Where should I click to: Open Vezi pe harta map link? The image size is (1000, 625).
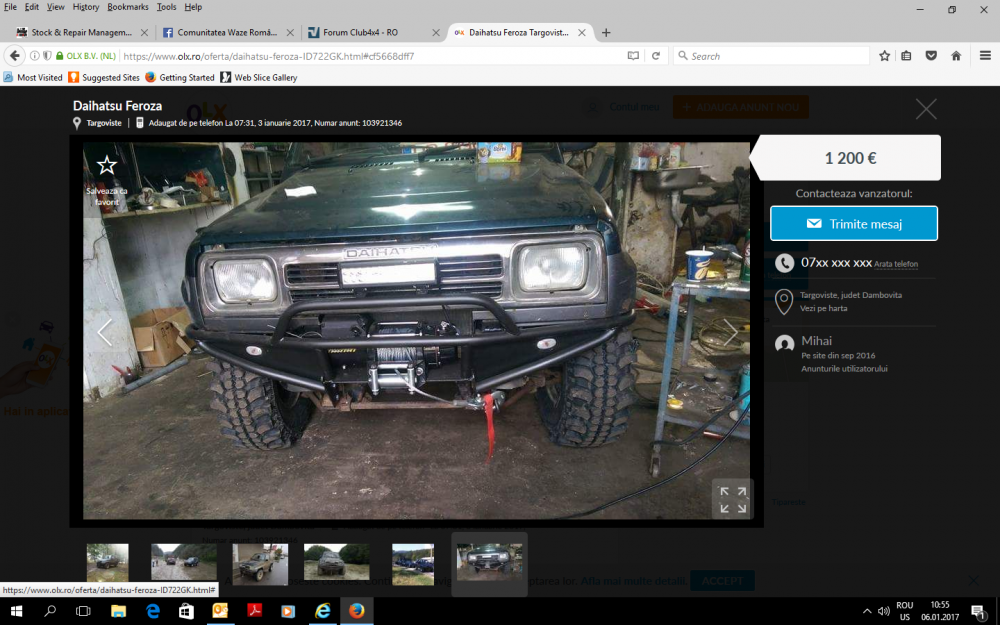(823, 308)
